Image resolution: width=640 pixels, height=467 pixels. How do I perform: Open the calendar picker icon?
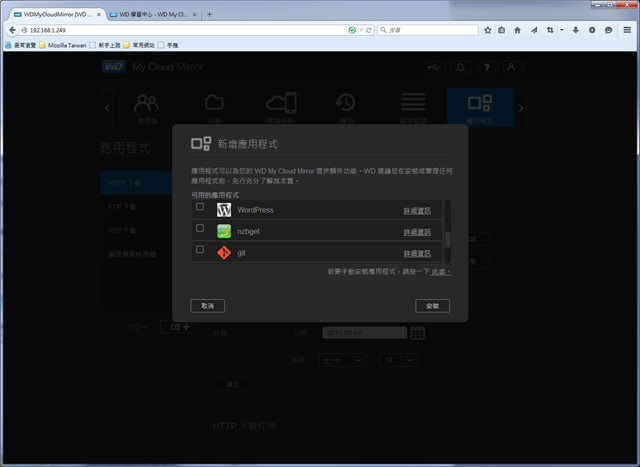coord(418,333)
